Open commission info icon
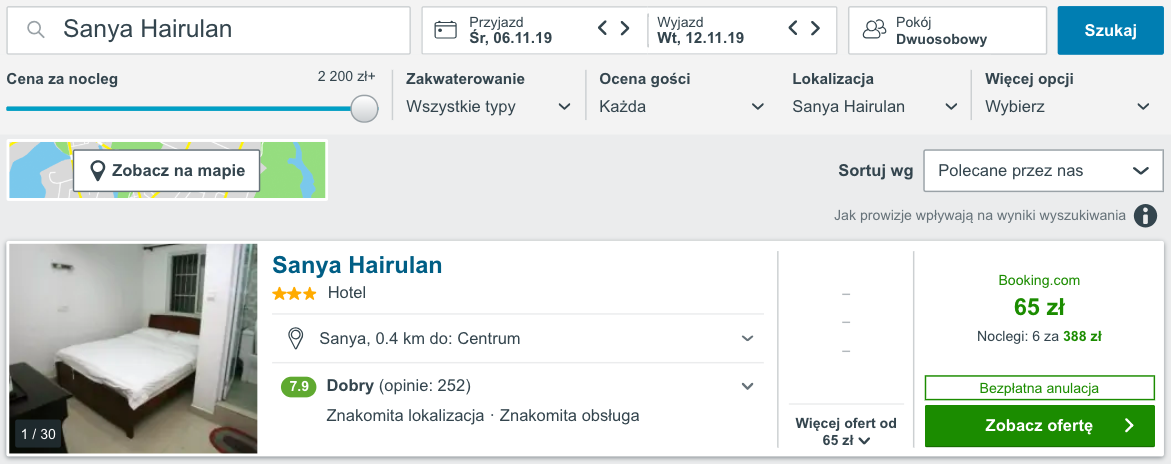 pyautogui.click(x=1146, y=216)
